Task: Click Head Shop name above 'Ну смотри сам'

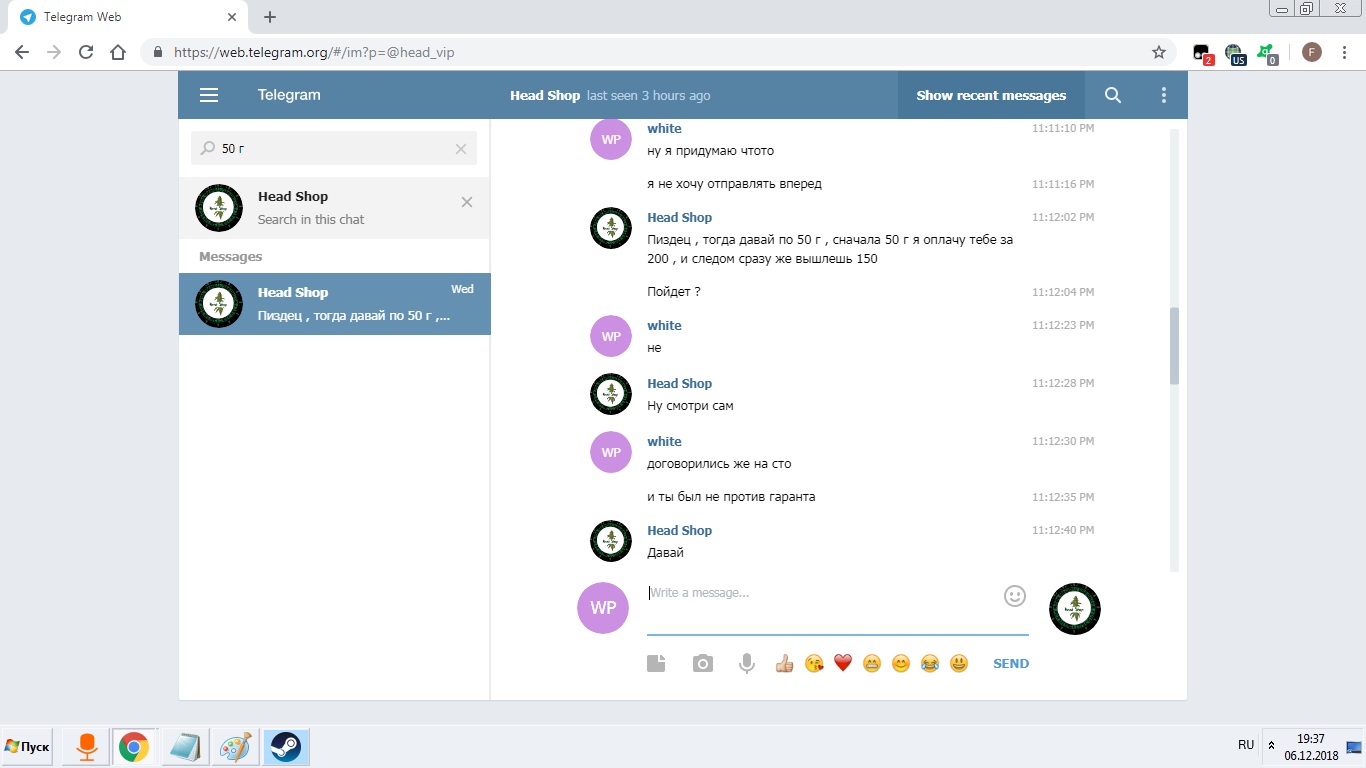Action: (x=679, y=383)
